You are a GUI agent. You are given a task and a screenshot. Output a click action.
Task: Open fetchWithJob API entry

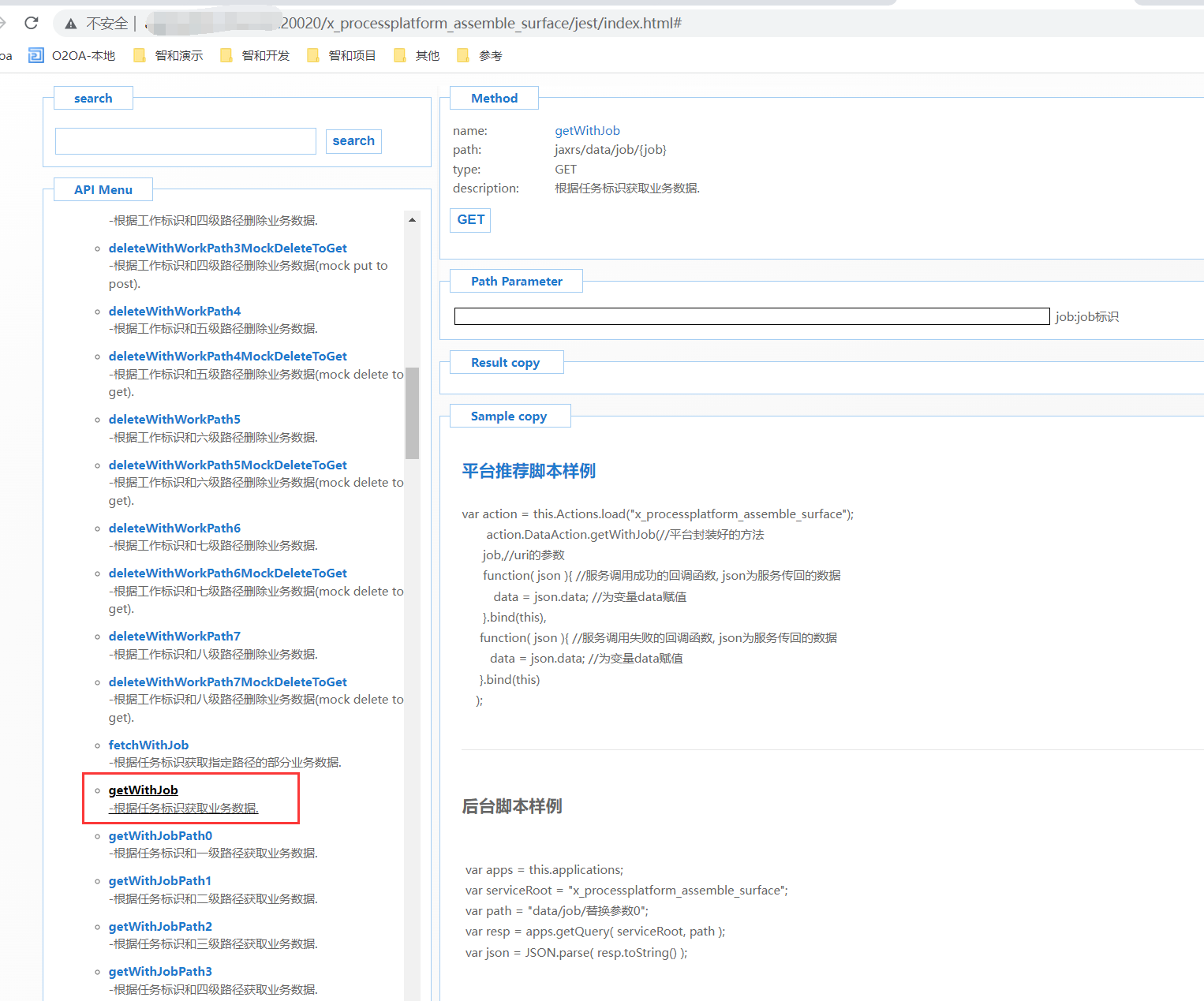[x=148, y=745]
